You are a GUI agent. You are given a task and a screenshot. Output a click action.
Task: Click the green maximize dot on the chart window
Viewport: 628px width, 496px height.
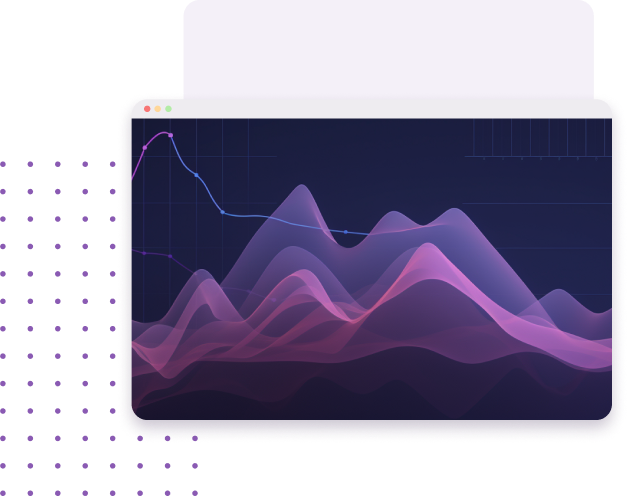coord(169,109)
